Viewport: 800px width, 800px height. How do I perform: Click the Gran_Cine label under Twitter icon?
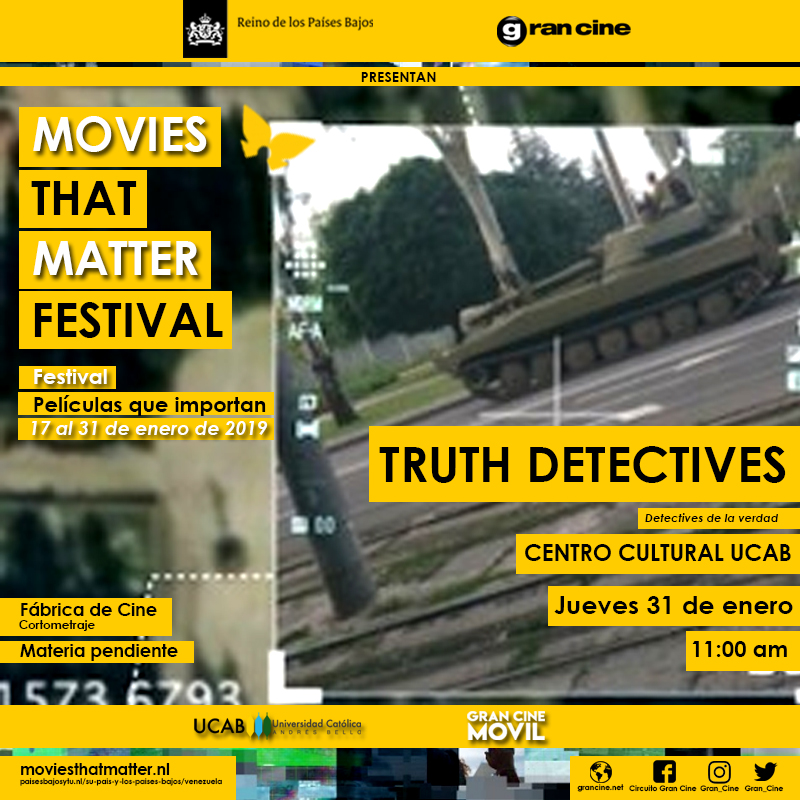click(764, 788)
